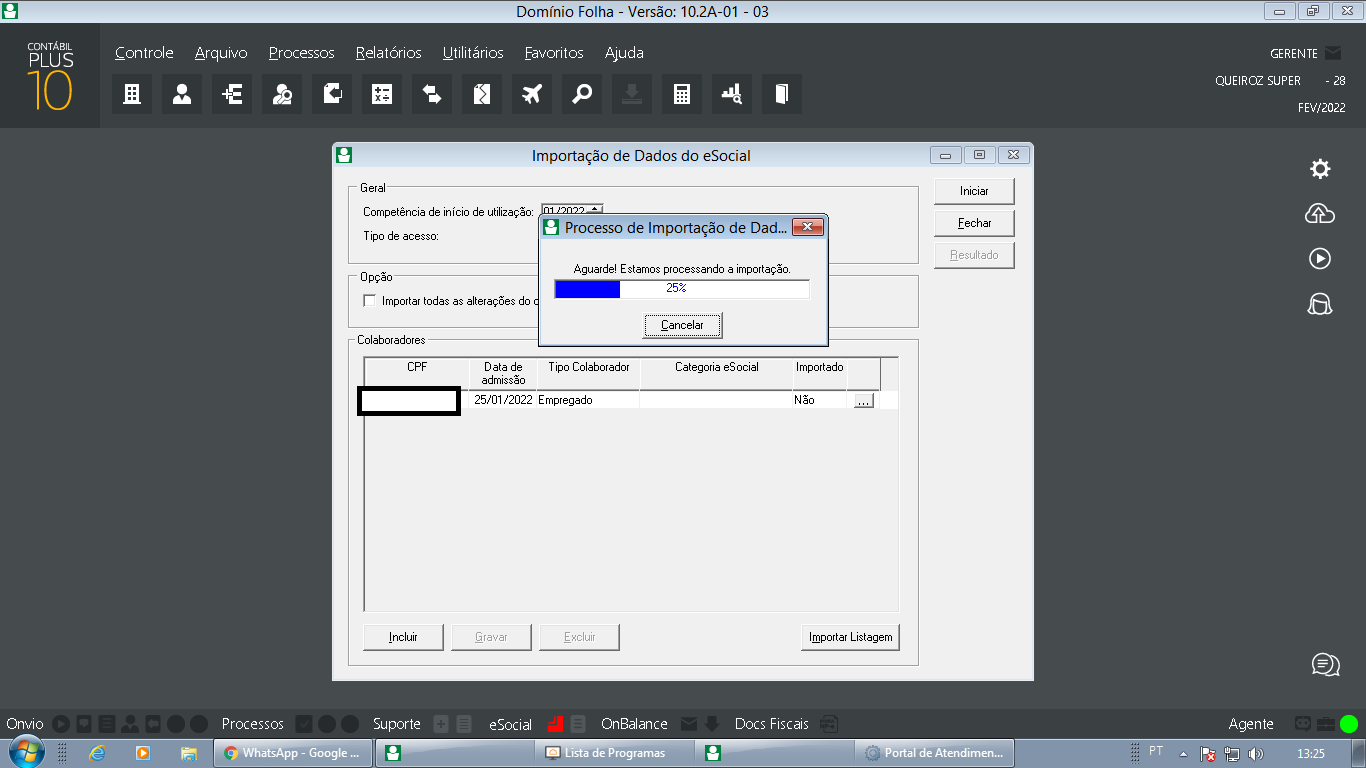
Task: Select the Não imported cell
Action: [819, 400]
